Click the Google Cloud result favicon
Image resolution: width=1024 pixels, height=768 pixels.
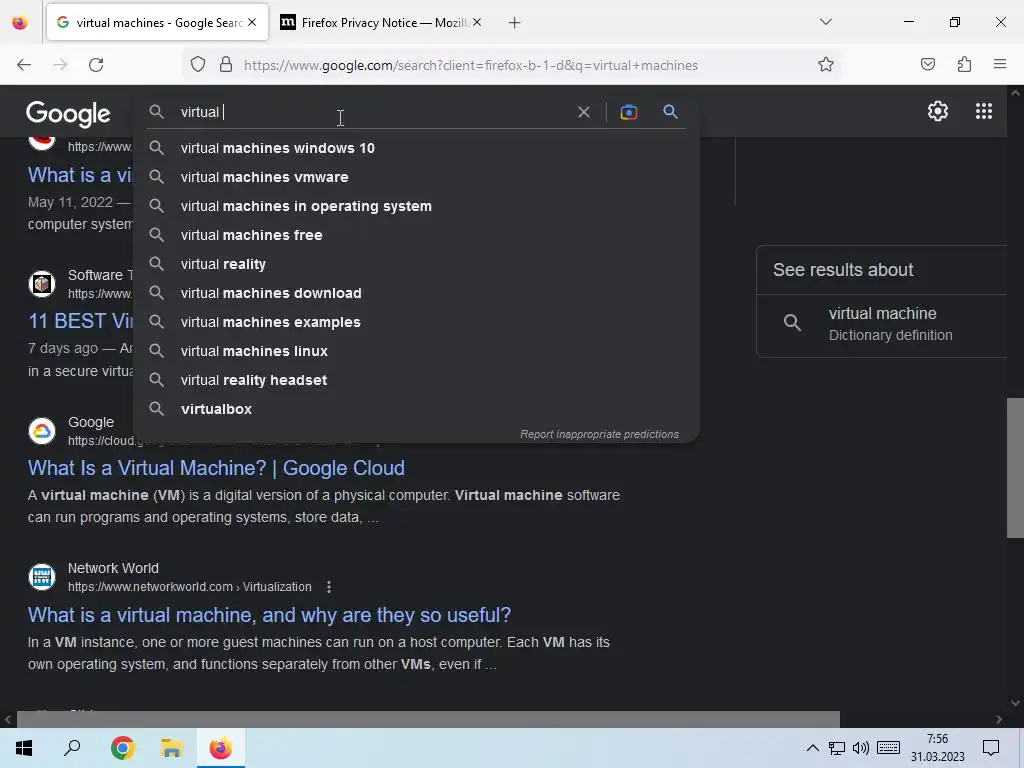(x=42, y=431)
